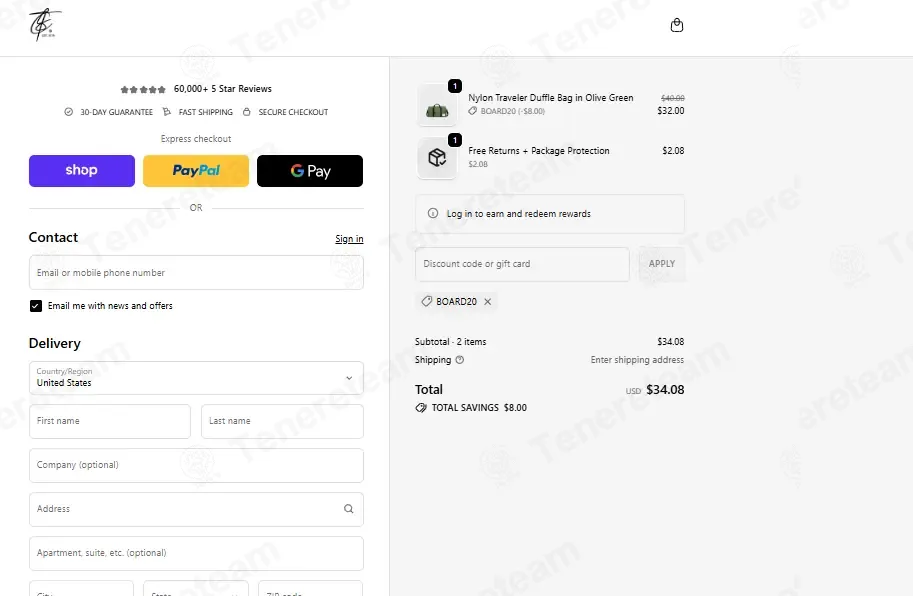Focus the Last name field

pyautogui.click(x=282, y=421)
